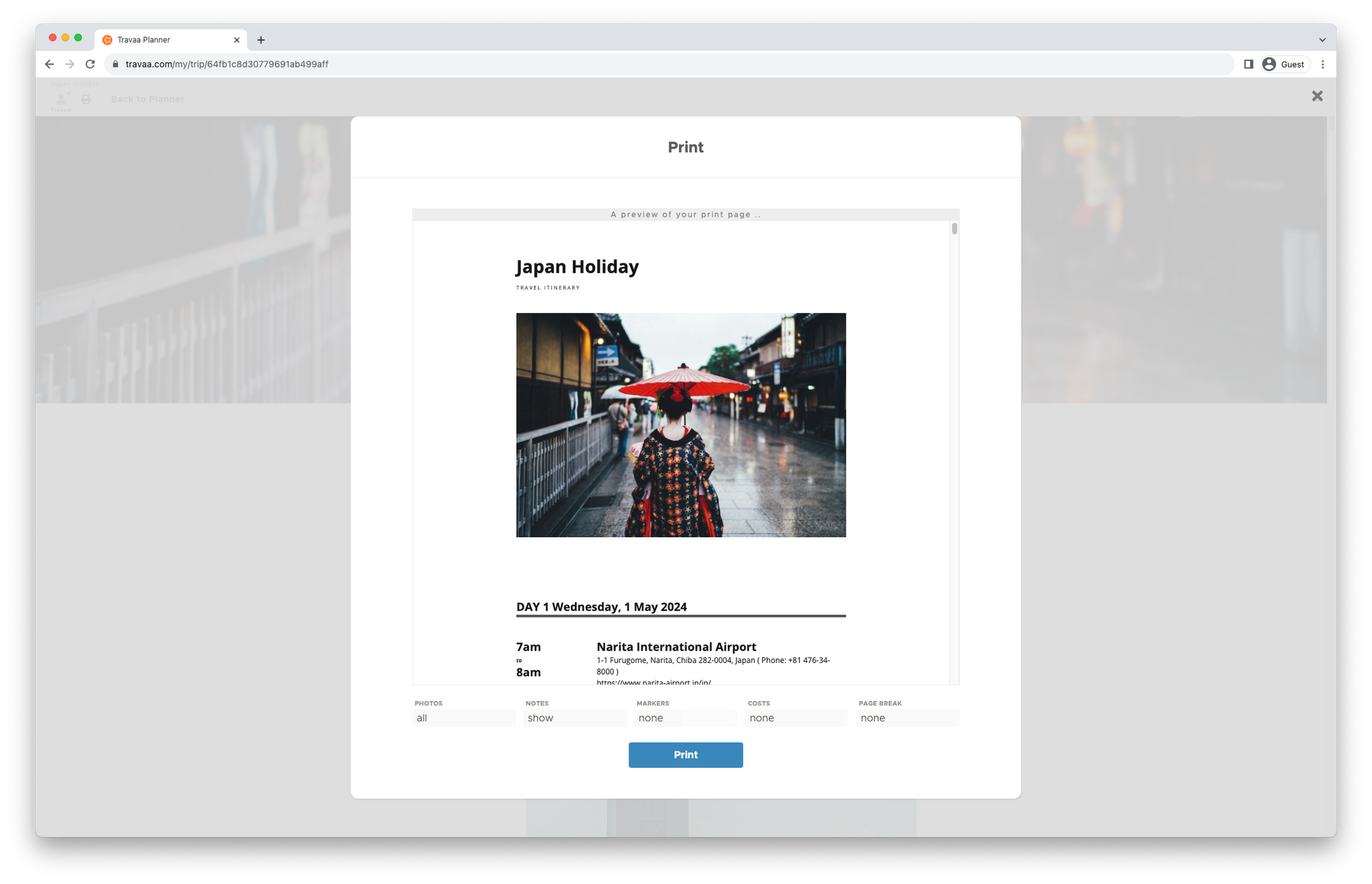Screen dimensions: 1372x884
Task: Click the Print dialog heading
Action: click(x=685, y=147)
